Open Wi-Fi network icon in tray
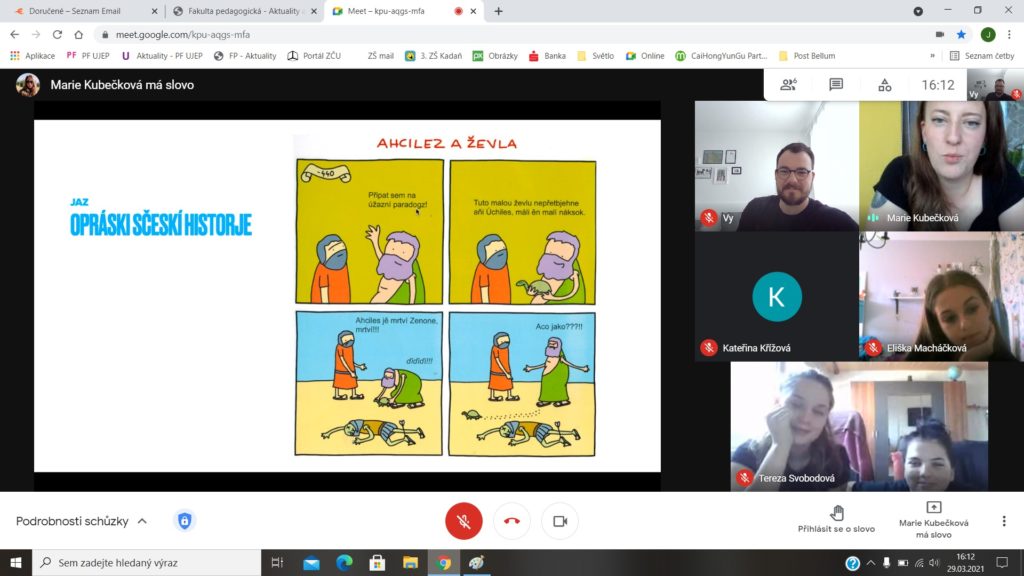1024x576 pixels. coord(919,562)
